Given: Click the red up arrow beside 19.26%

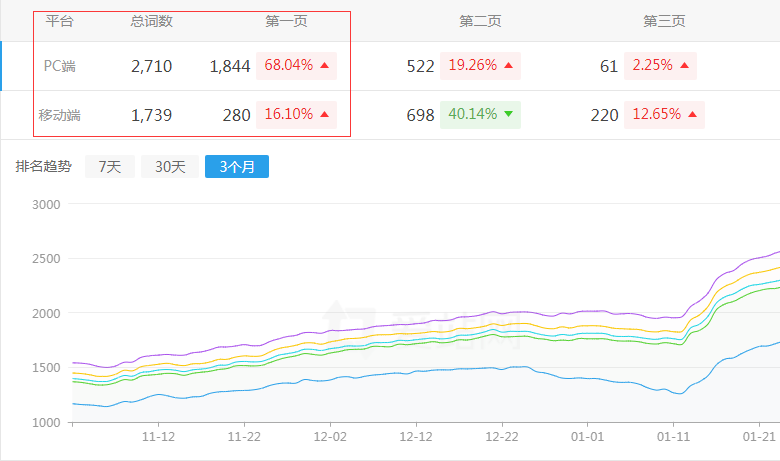Looking at the screenshot, I should (x=508, y=66).
